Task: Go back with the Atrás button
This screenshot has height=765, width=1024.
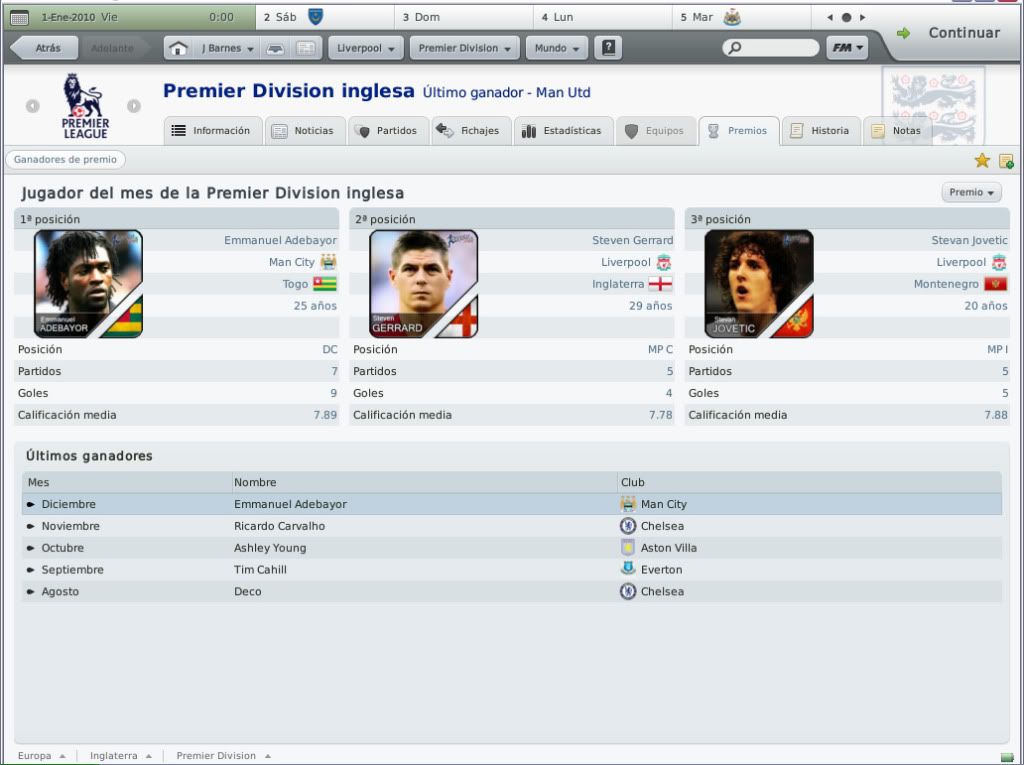Action: pyautogui.click(x=45, y=48)
